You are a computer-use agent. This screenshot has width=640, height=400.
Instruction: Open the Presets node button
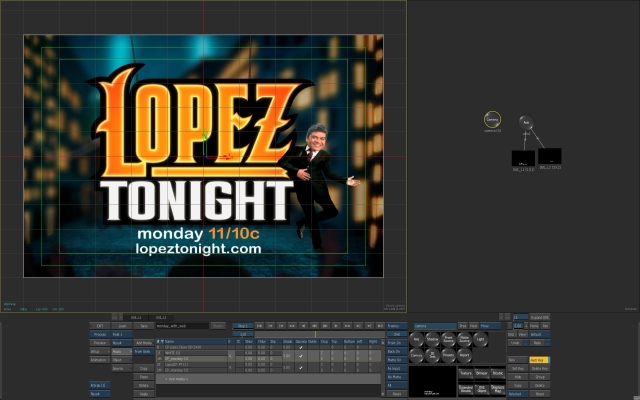point(448,356)
